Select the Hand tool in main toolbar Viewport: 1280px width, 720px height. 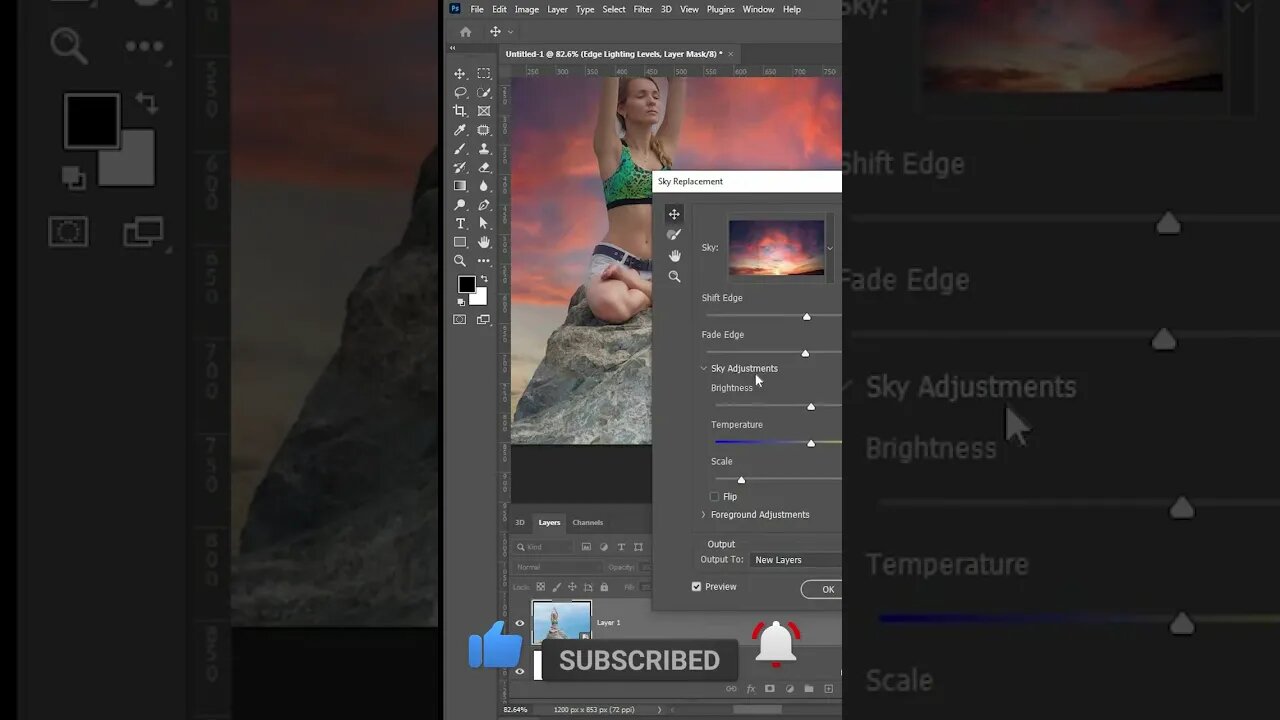point(484,242)
